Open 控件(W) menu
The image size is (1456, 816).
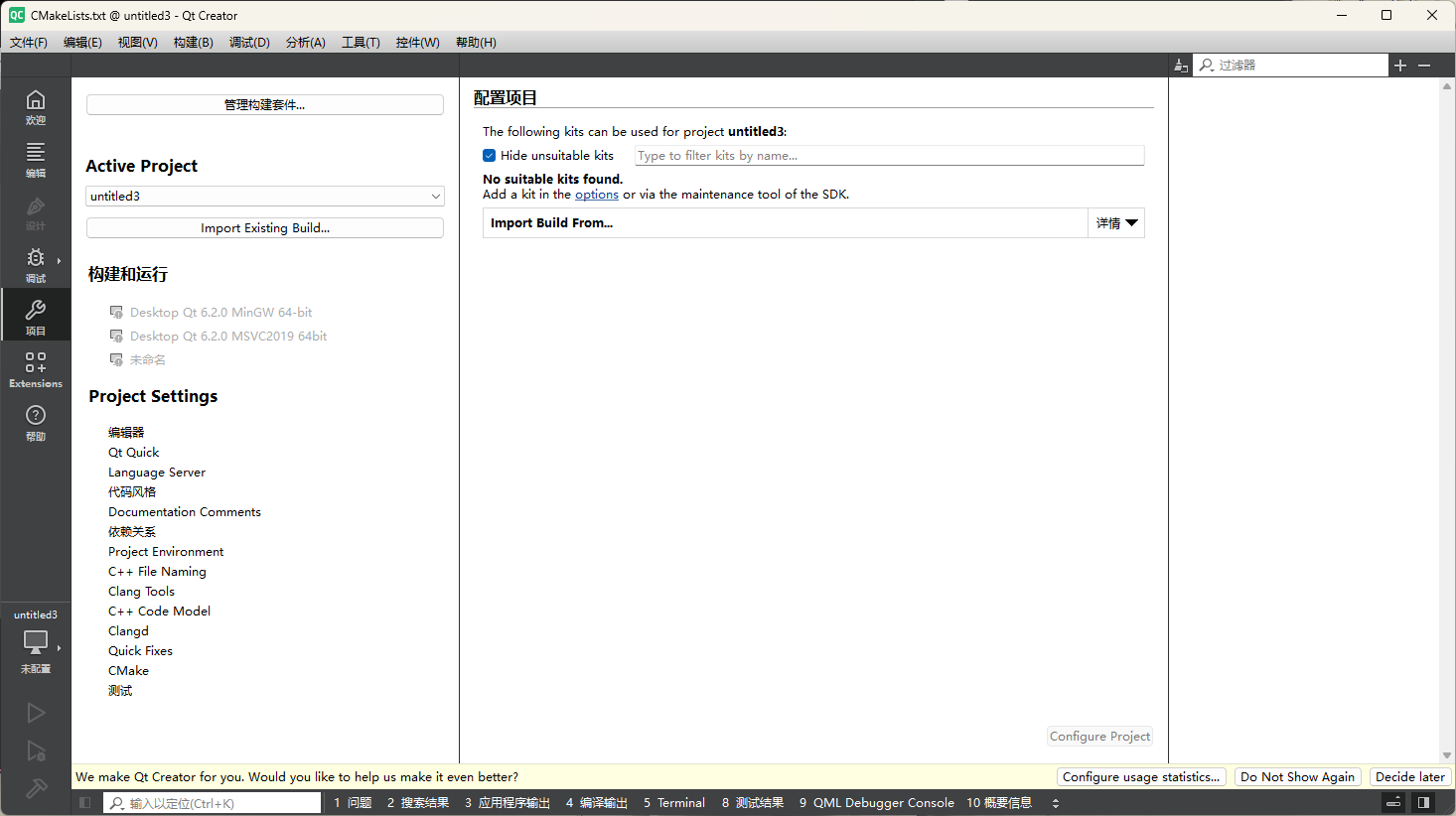pos(417,43)
